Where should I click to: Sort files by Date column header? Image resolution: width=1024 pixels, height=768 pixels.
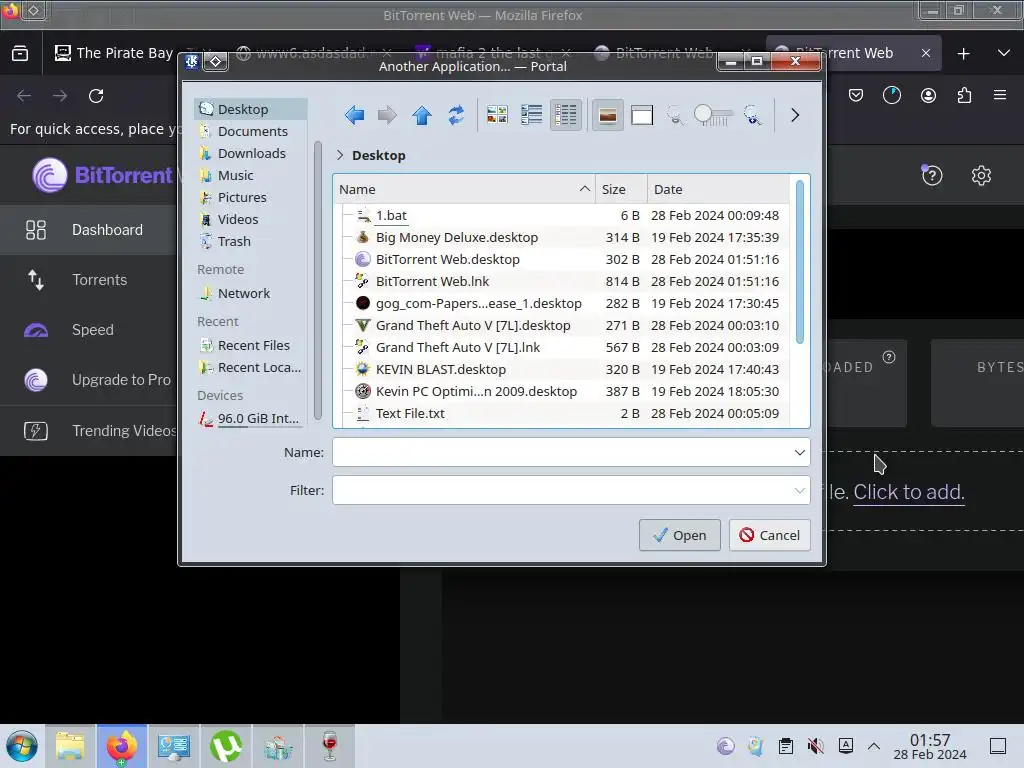pos(718,189)
